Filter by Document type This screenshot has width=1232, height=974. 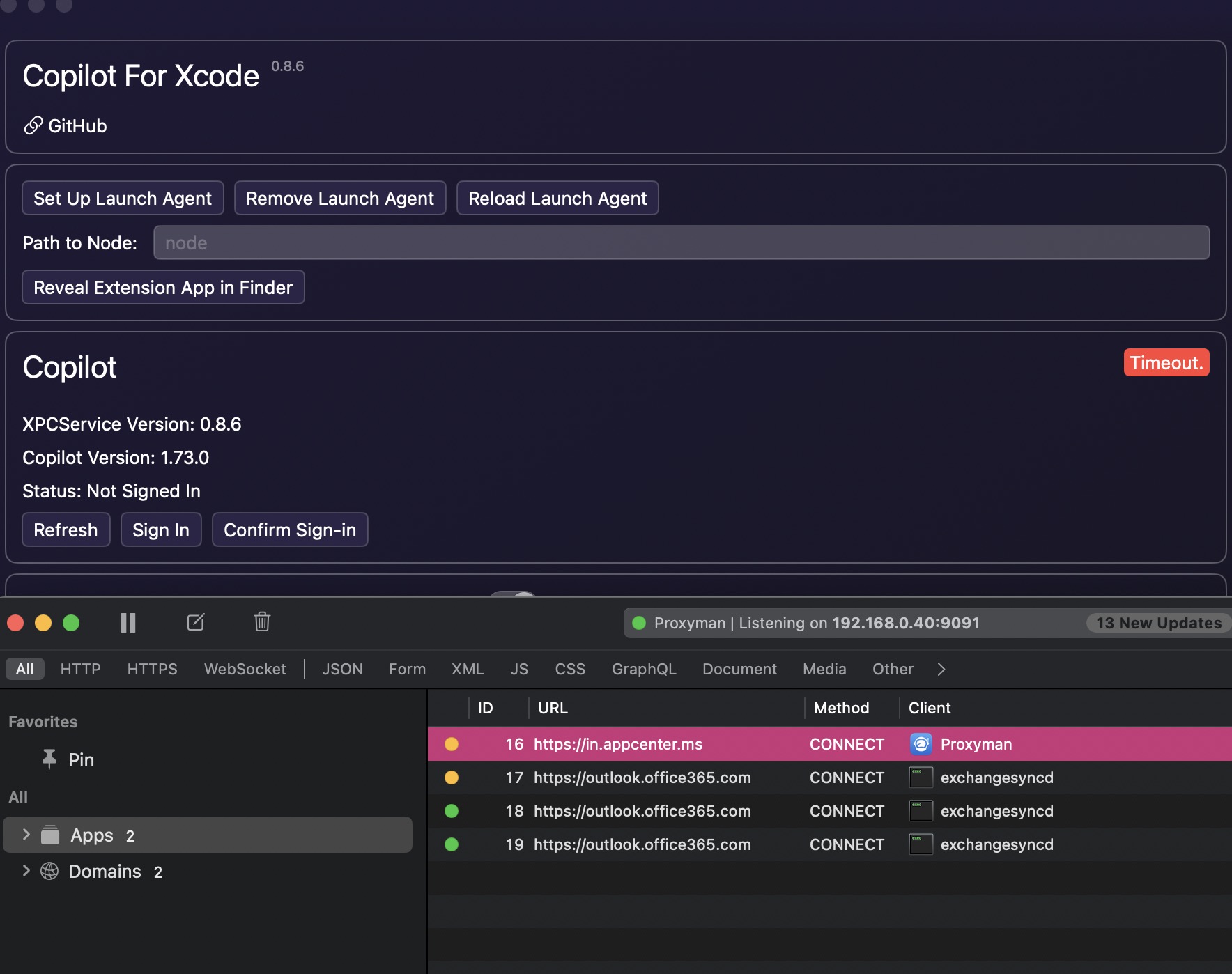pyautogui.click(x=739, y=669)
